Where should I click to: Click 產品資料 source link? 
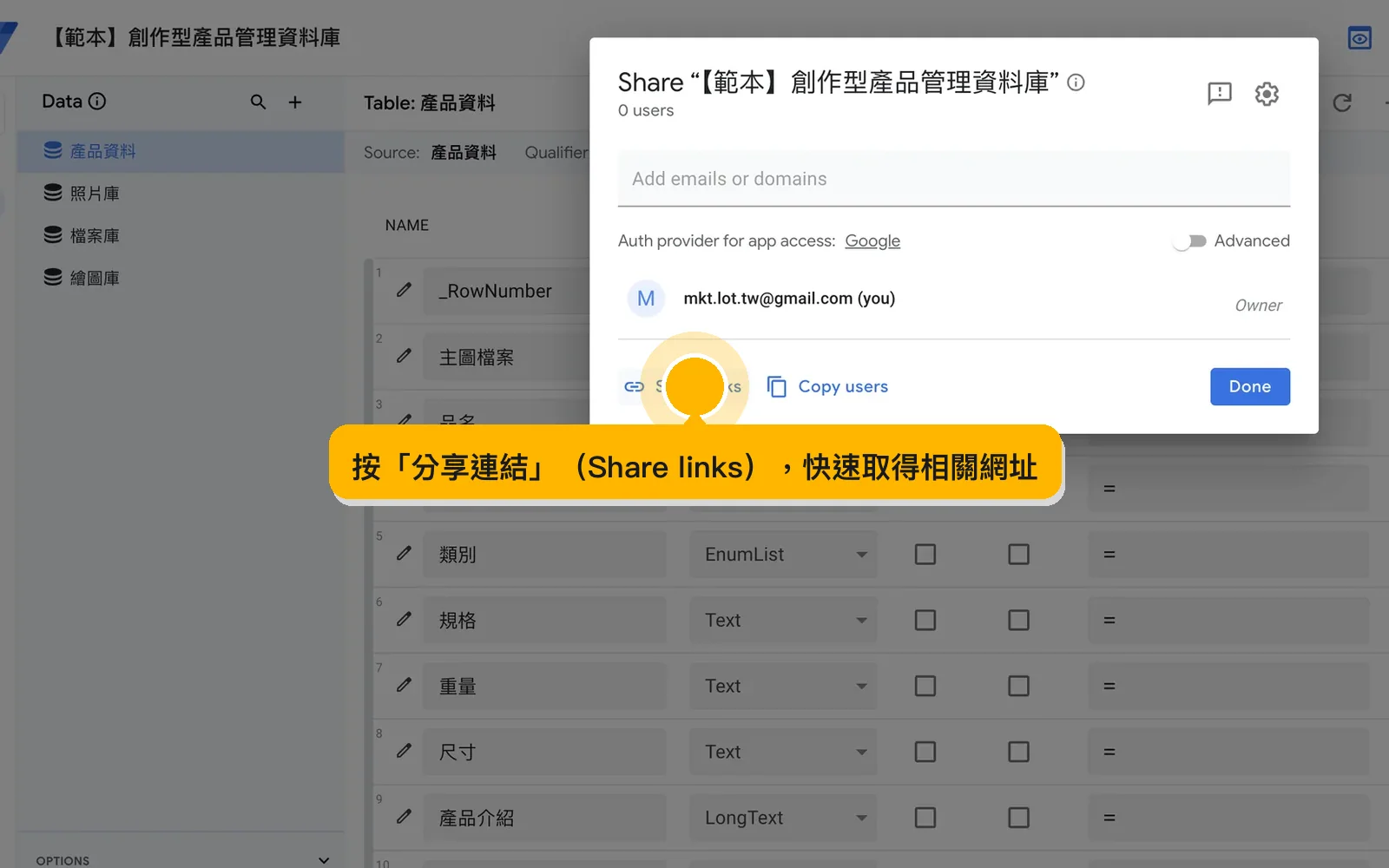464,153
